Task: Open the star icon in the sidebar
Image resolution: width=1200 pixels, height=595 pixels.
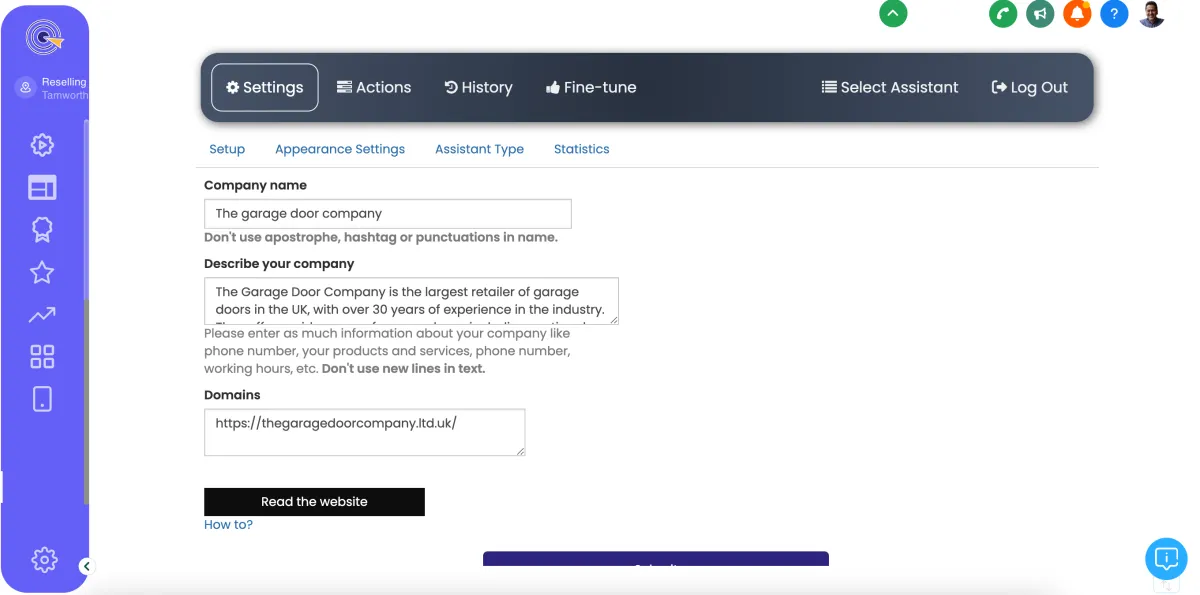Action: [x=42, y=272]
